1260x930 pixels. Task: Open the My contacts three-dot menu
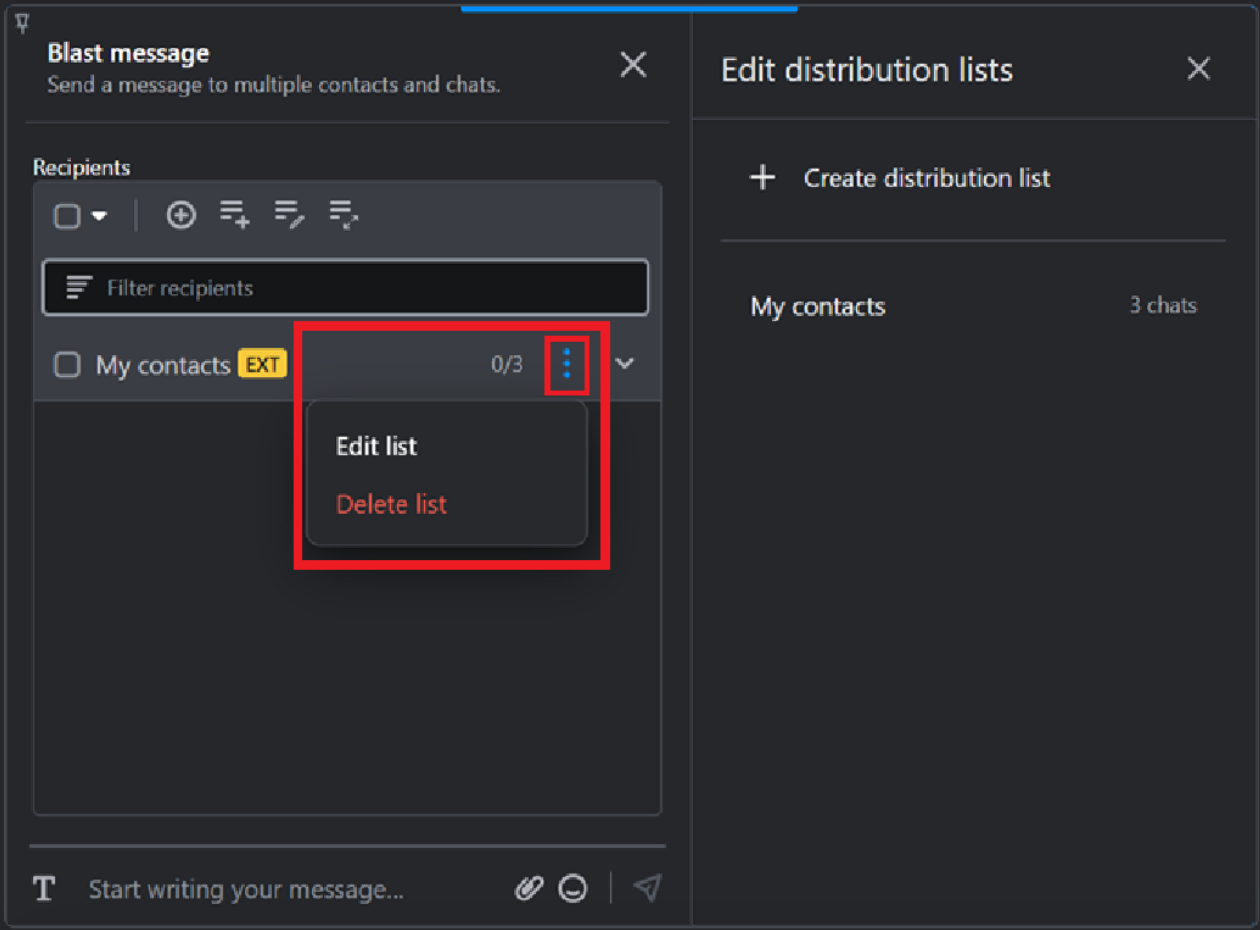click(566, 364)
